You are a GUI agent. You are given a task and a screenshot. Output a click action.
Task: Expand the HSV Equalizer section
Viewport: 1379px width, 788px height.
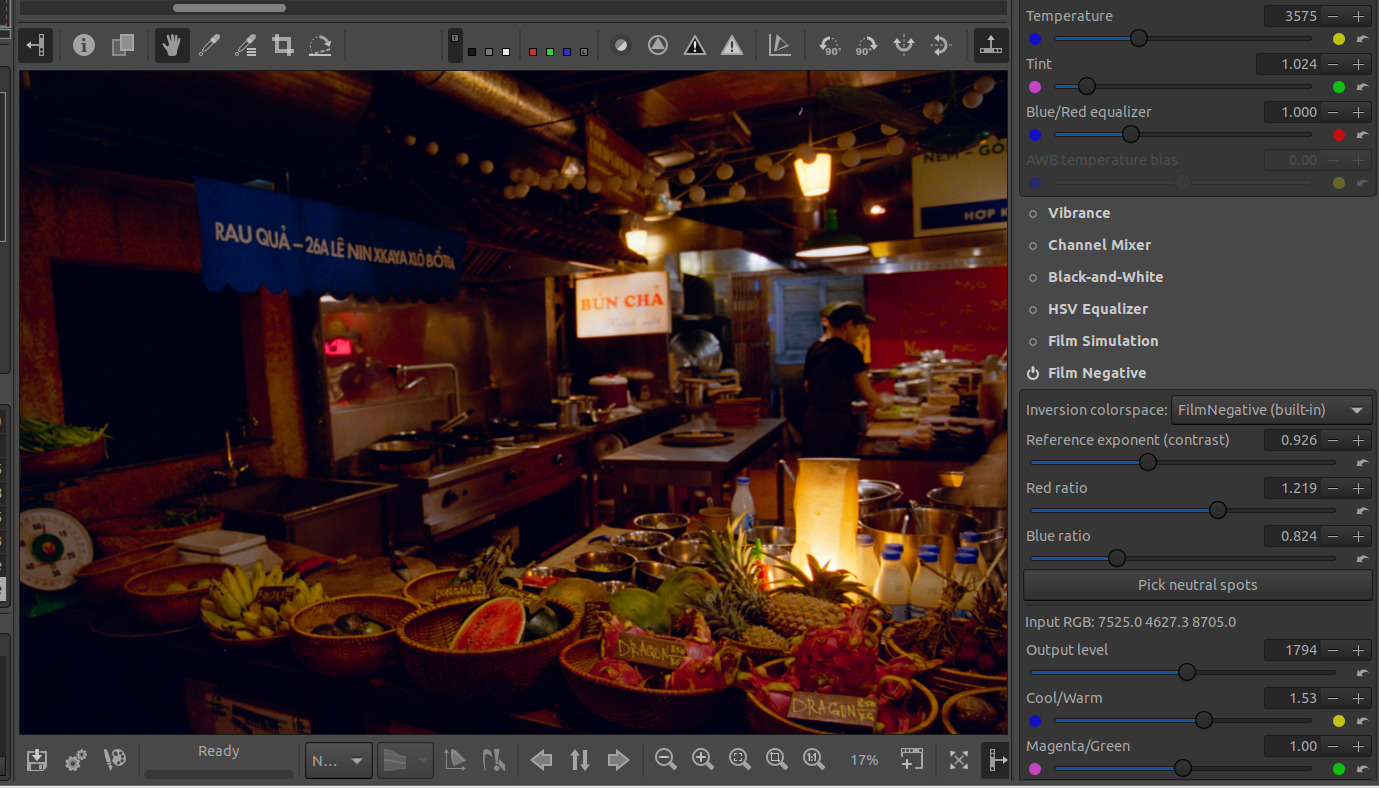coord(1097,309)
